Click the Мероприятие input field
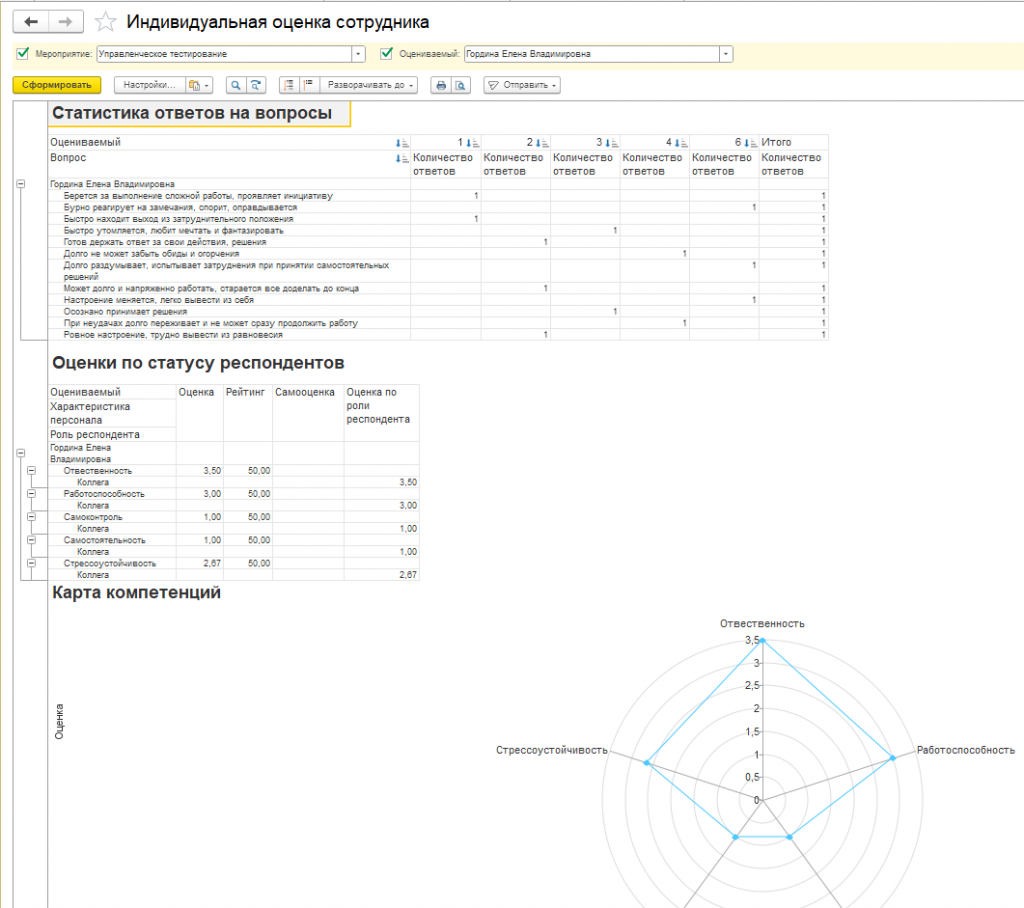The width and height of the screenshot is (1024, 908). (x=225, y=54)
